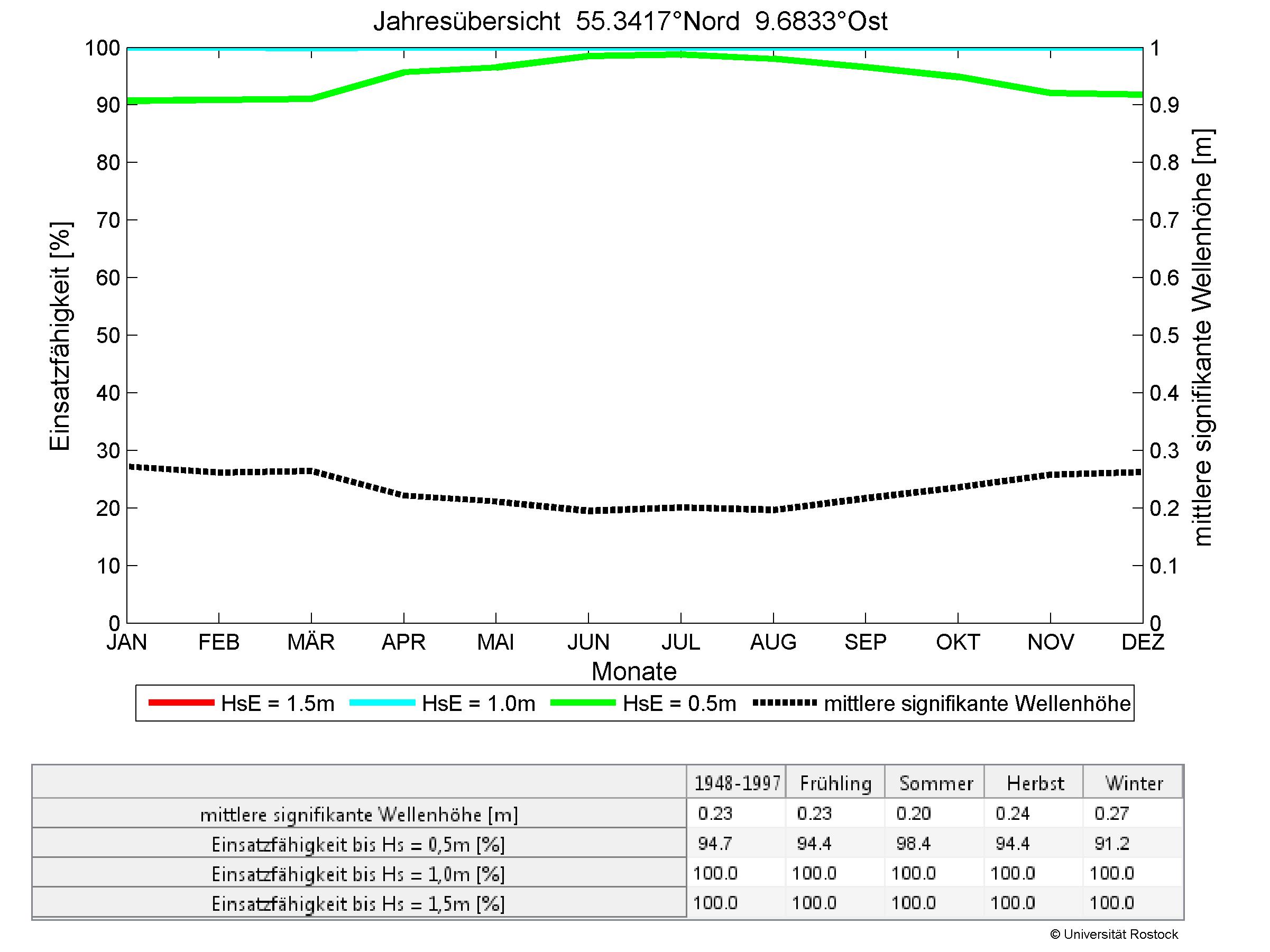Click the Sommer value 98.4 cell
The height and width of the screenshot is (952, 1270).
(913, 844)
